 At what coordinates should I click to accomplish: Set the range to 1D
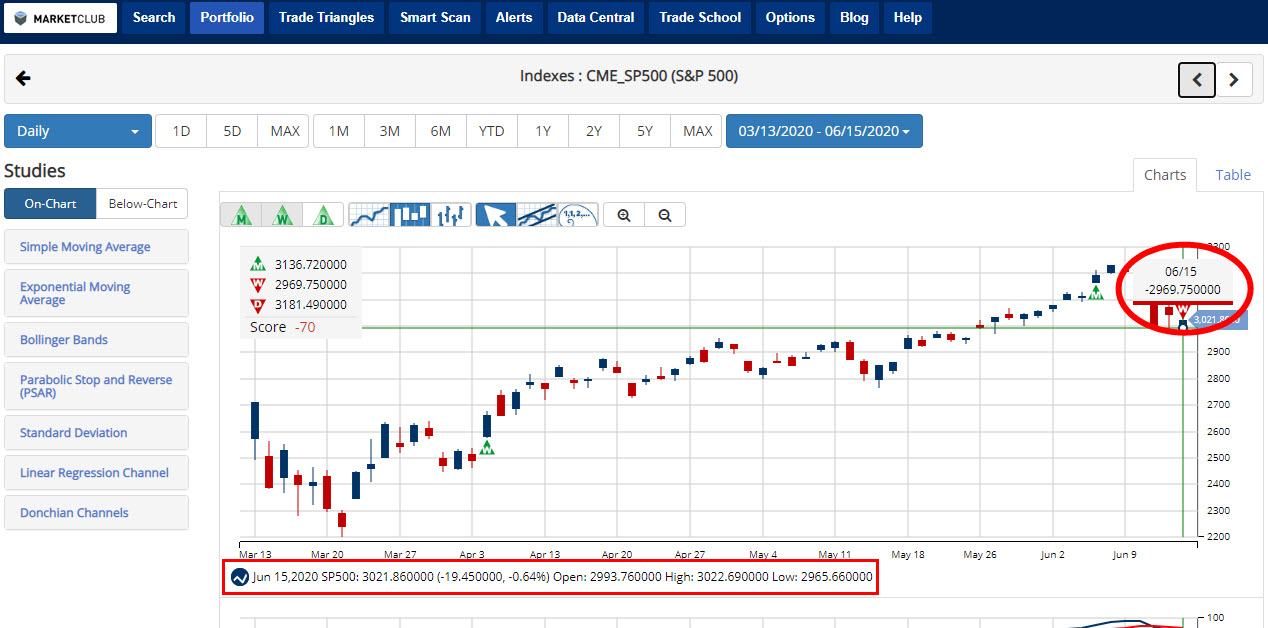(x=182, y=131)
